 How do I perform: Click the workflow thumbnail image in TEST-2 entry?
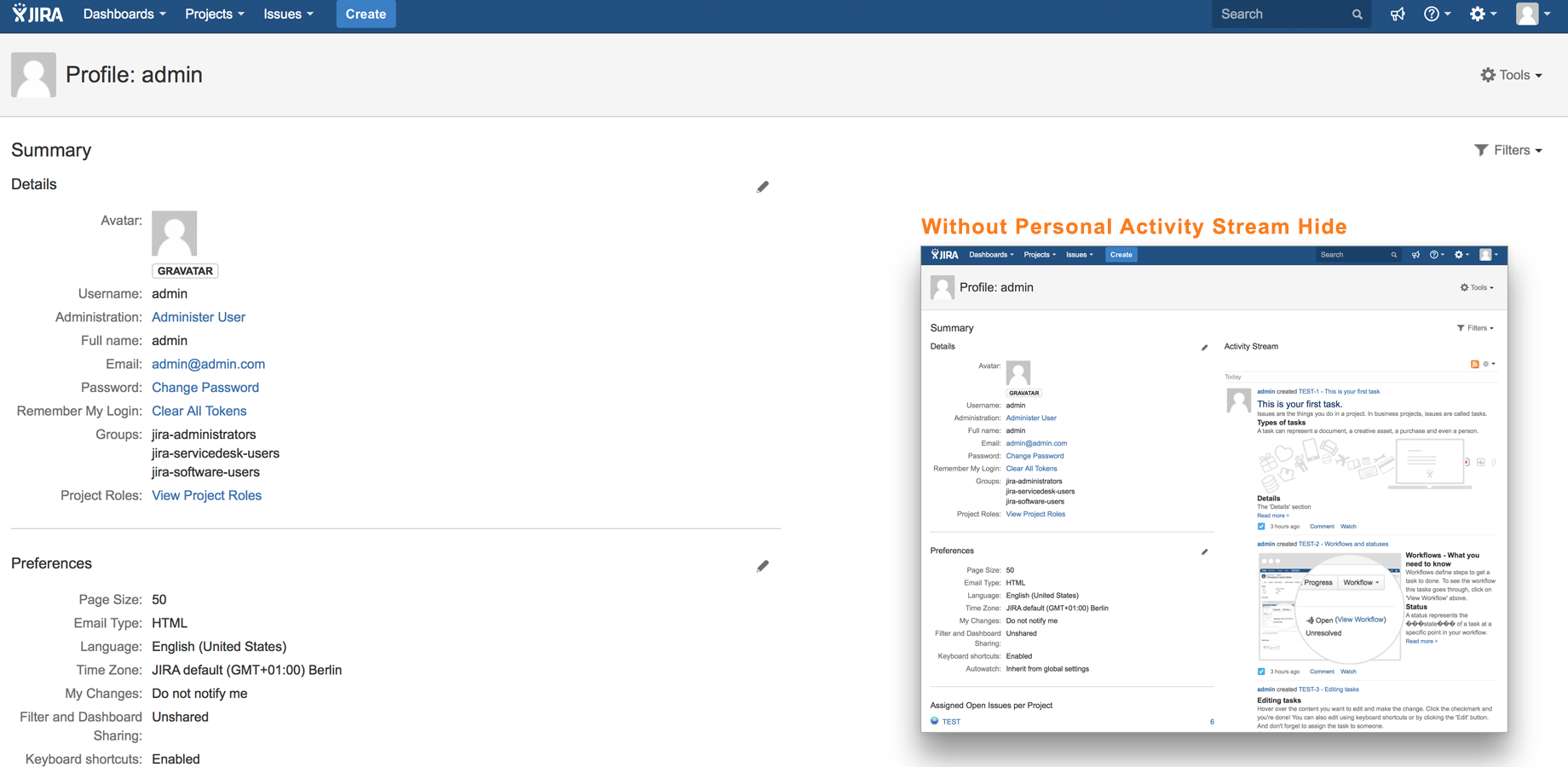(1329, 608)
